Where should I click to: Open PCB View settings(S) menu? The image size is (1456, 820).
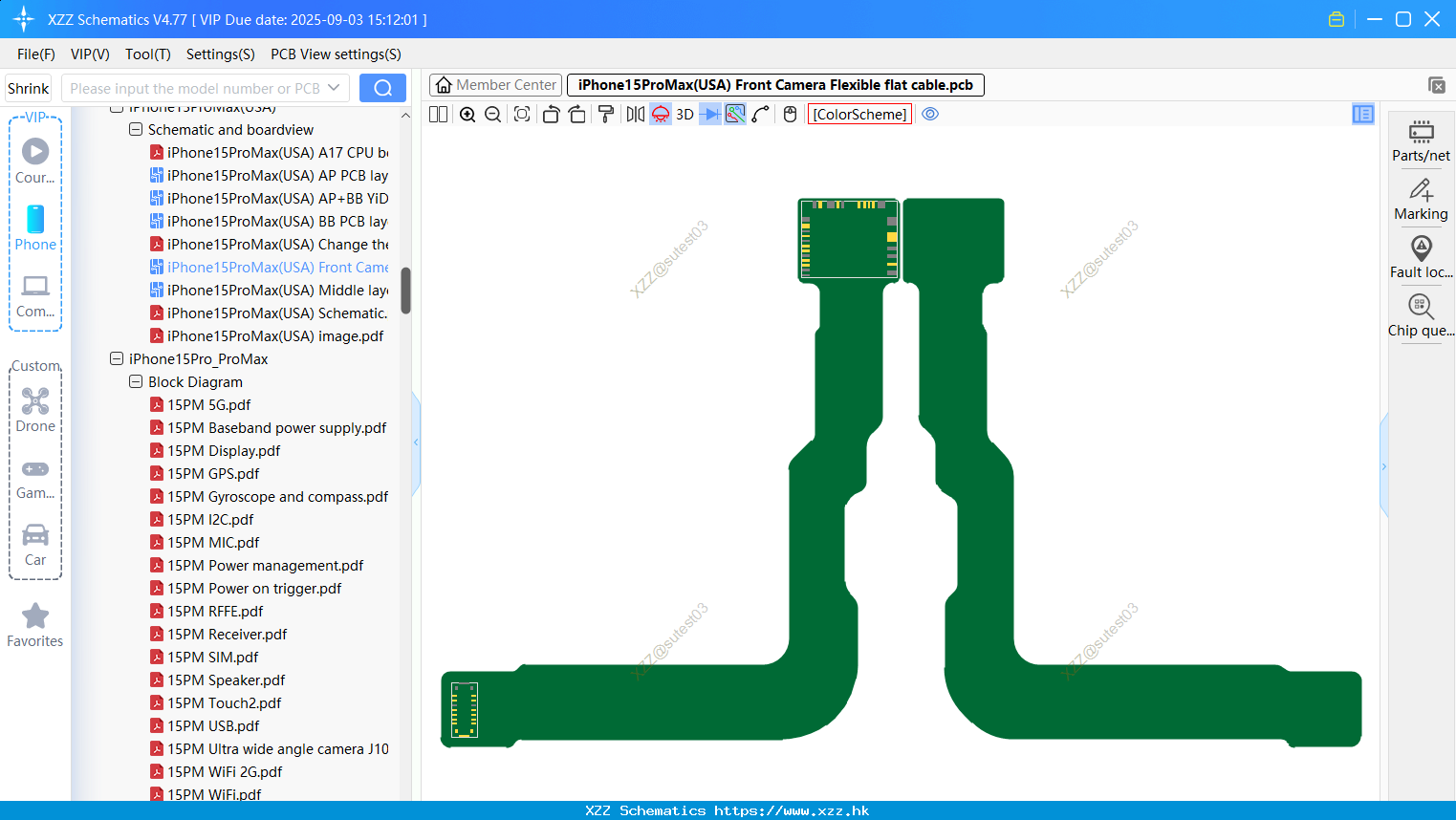tap(336, 54)
